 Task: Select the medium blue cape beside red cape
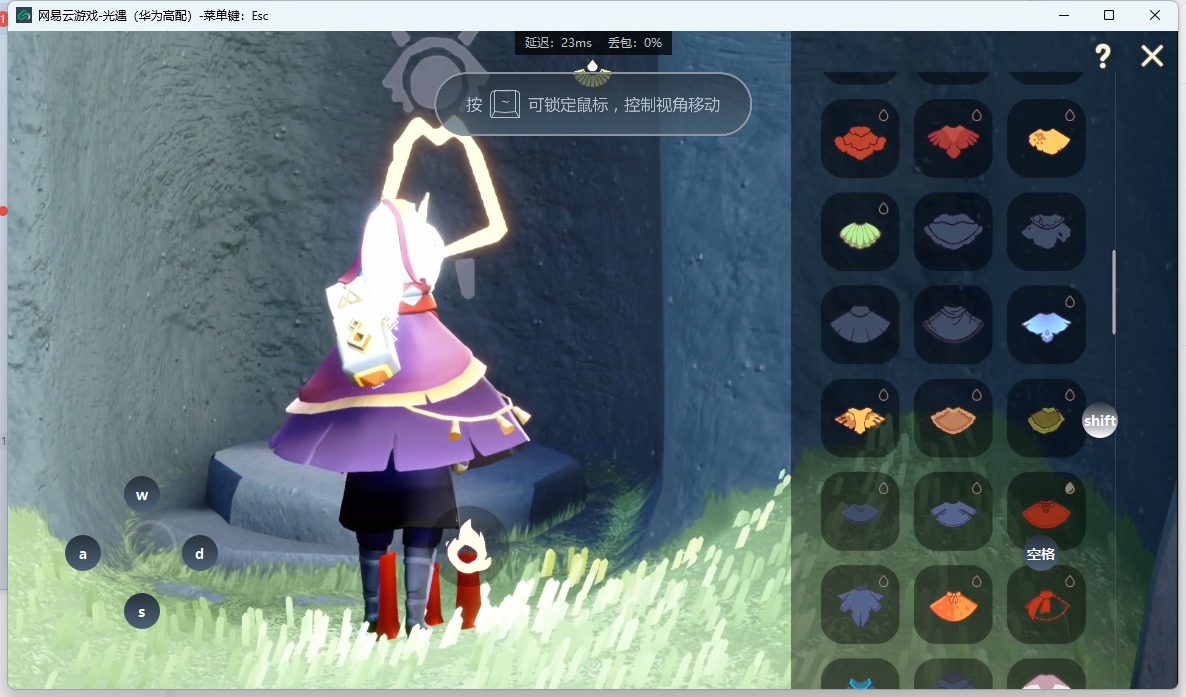tap(953, 512)
